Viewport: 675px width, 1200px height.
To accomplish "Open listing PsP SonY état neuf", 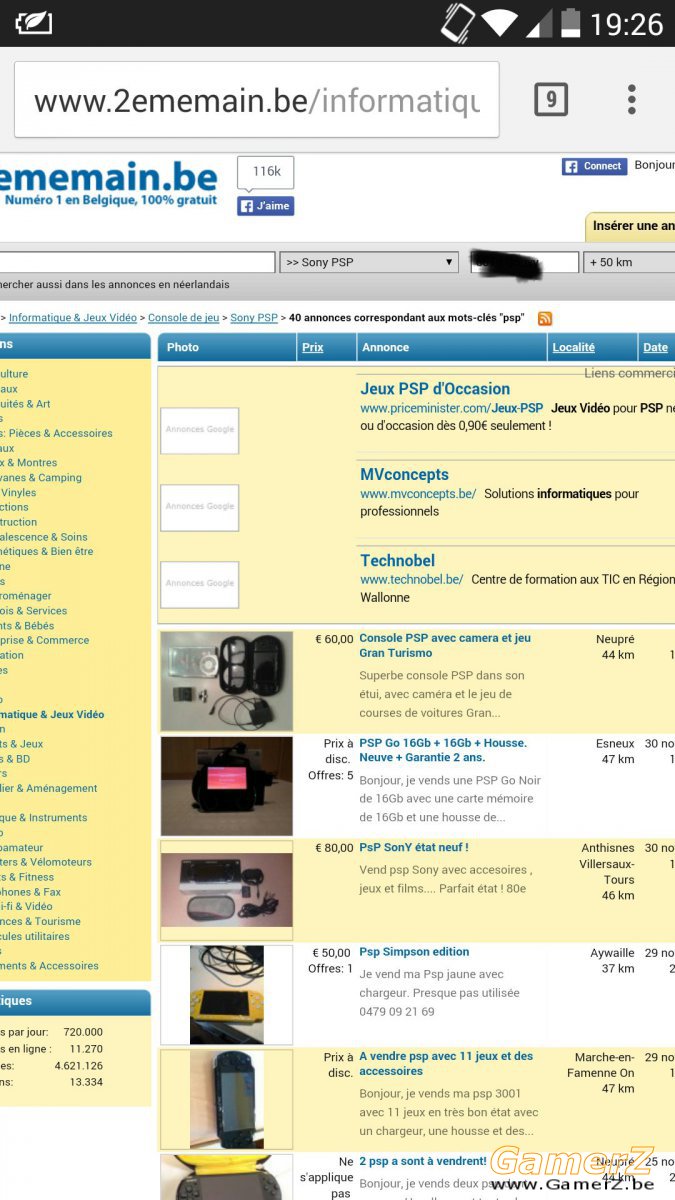I will pos(414,847).
